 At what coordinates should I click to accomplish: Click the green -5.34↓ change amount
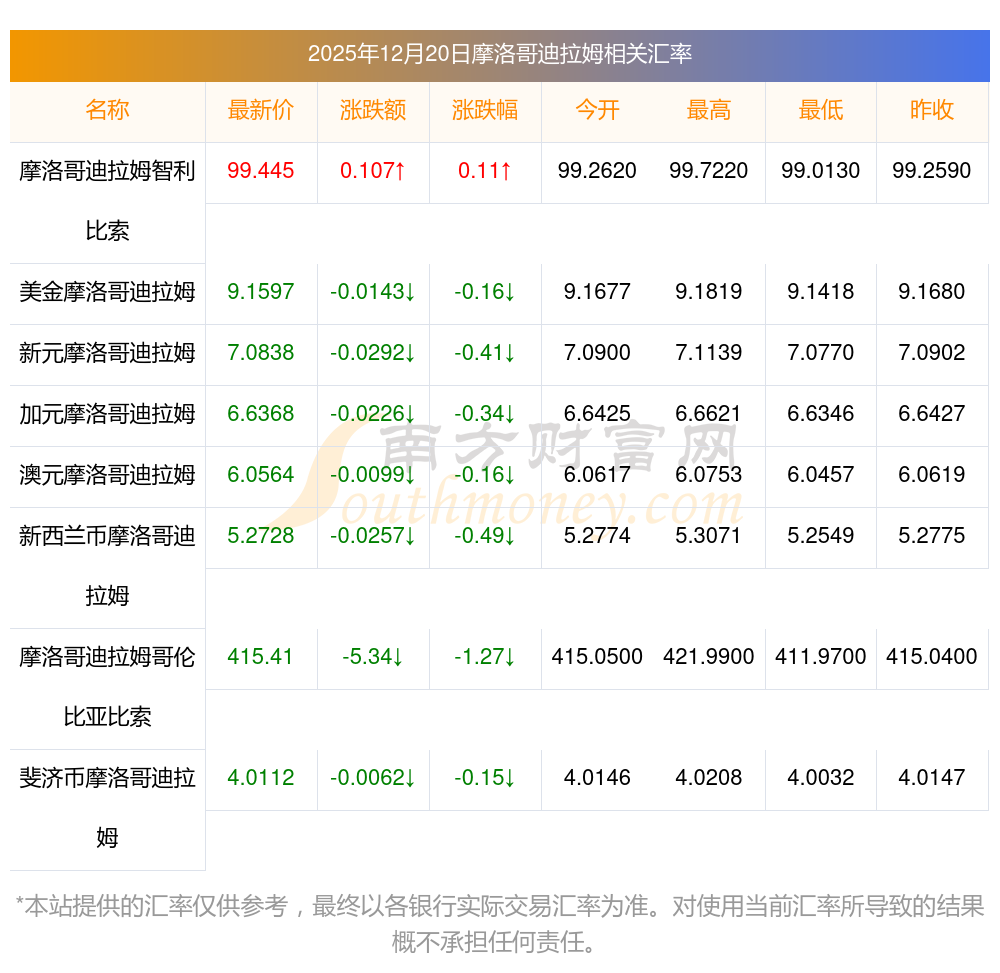(x=373, y=657)
